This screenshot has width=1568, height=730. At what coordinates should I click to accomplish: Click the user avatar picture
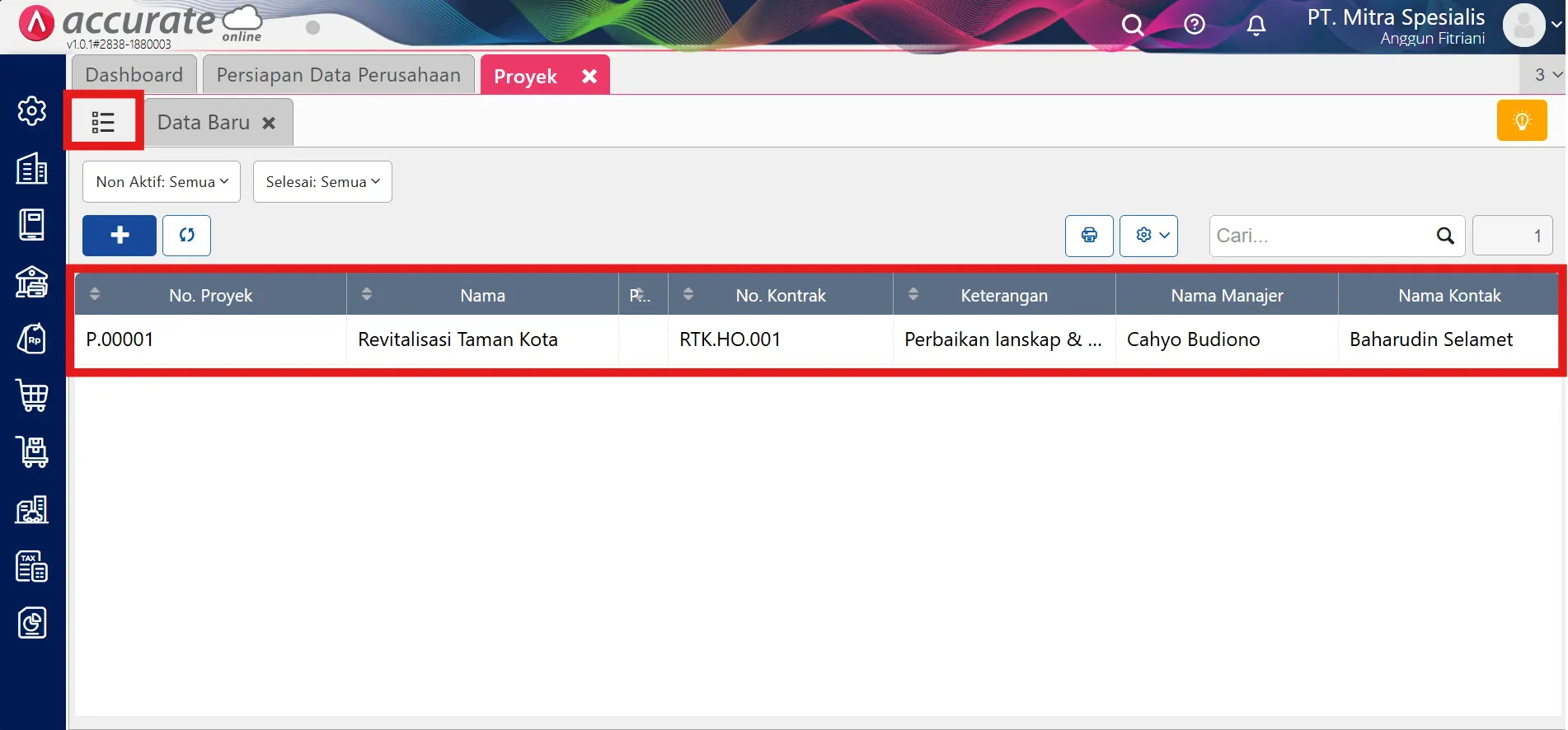pos(1523,26)
